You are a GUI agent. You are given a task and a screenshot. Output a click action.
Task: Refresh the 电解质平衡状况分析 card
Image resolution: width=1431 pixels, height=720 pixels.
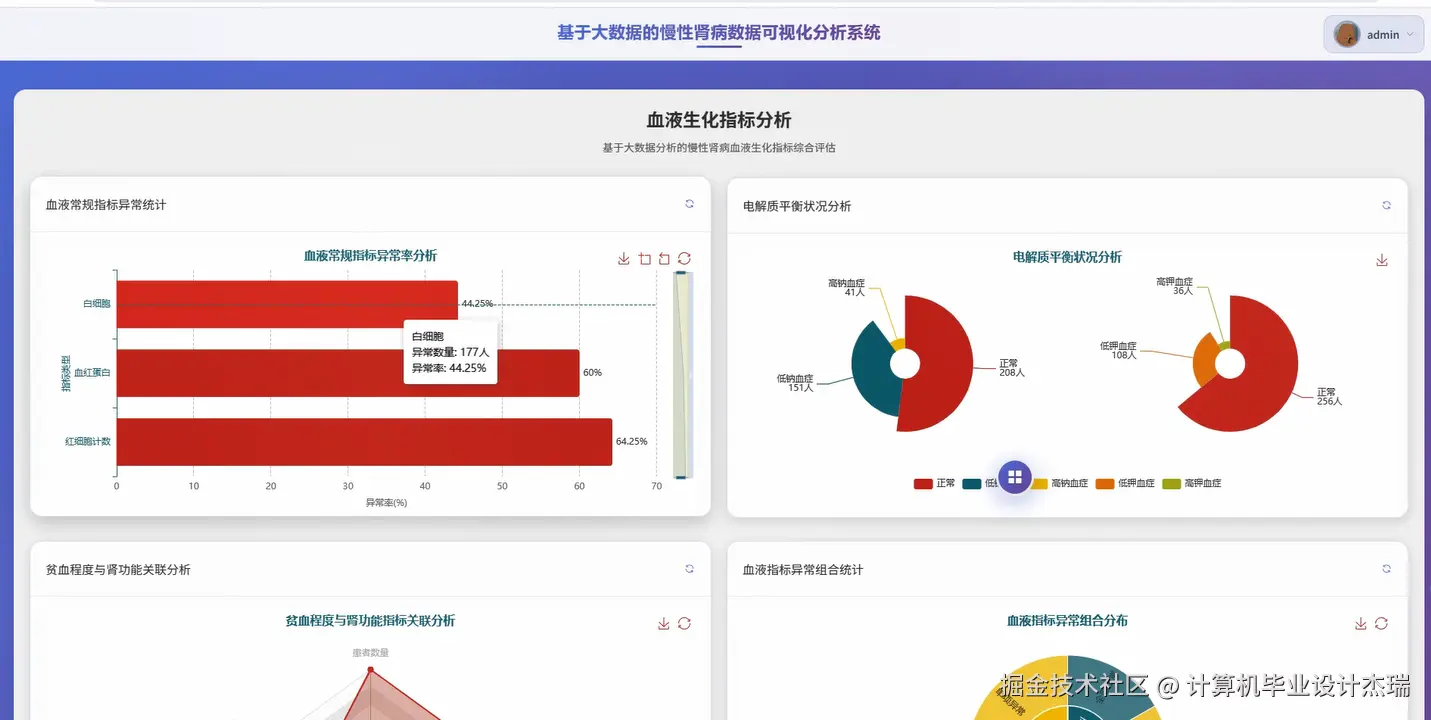pos(1386,205)
